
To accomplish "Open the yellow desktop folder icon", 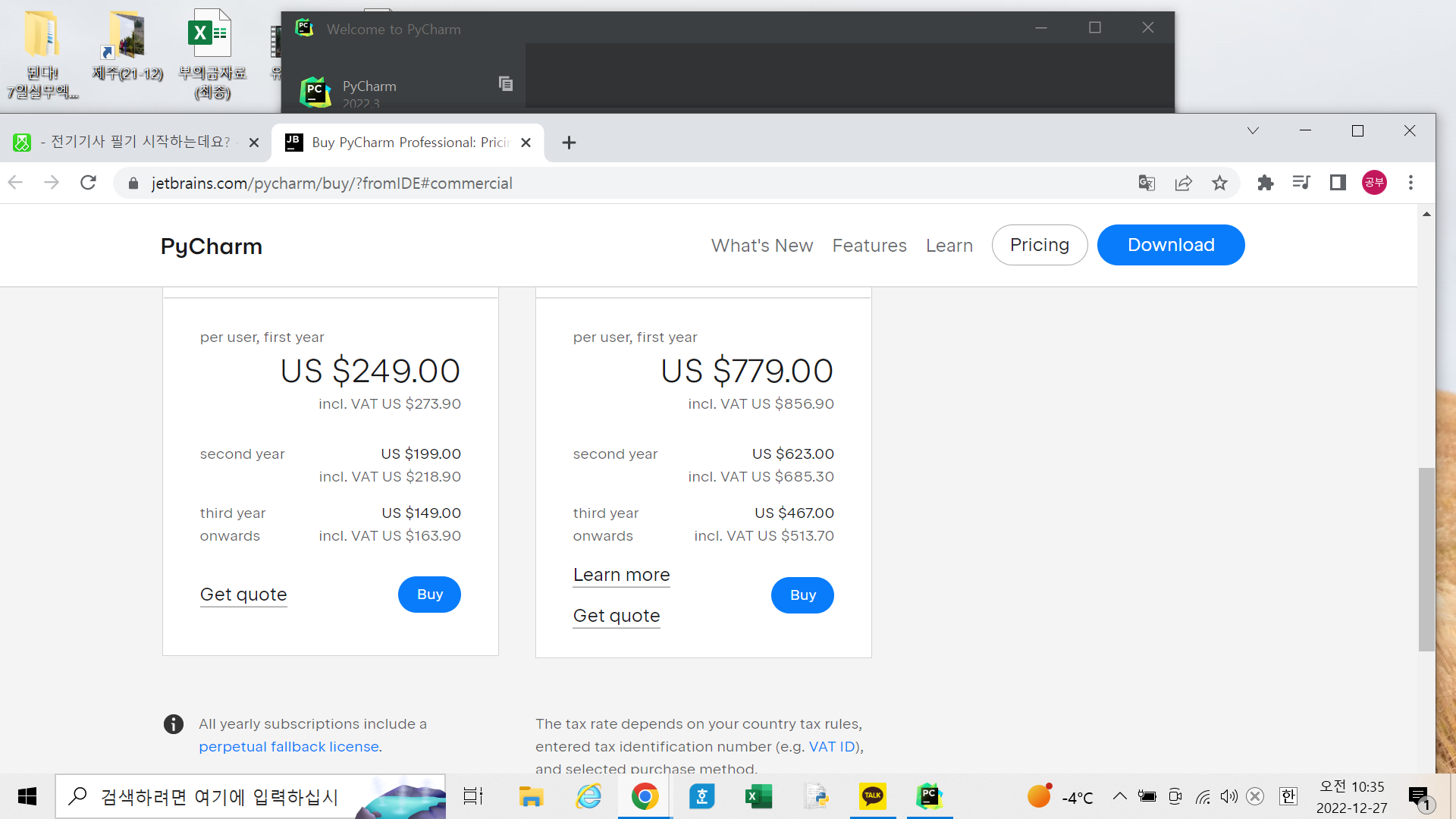I will click(x=42, y=55).
